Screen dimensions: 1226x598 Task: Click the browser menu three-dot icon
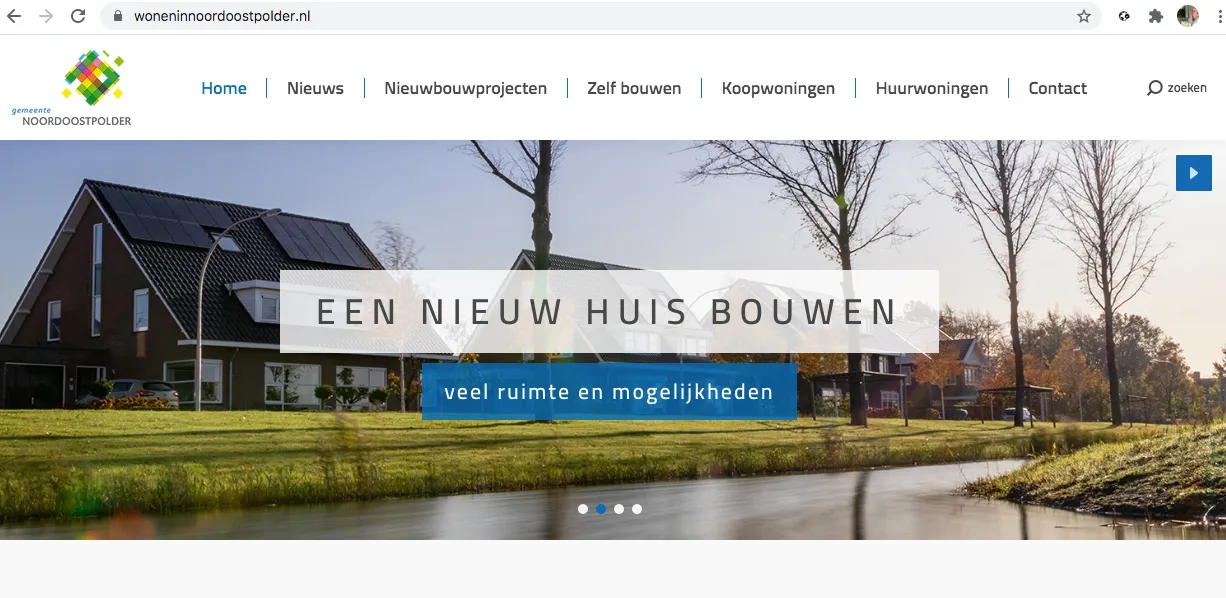(x=1218, y=16)
